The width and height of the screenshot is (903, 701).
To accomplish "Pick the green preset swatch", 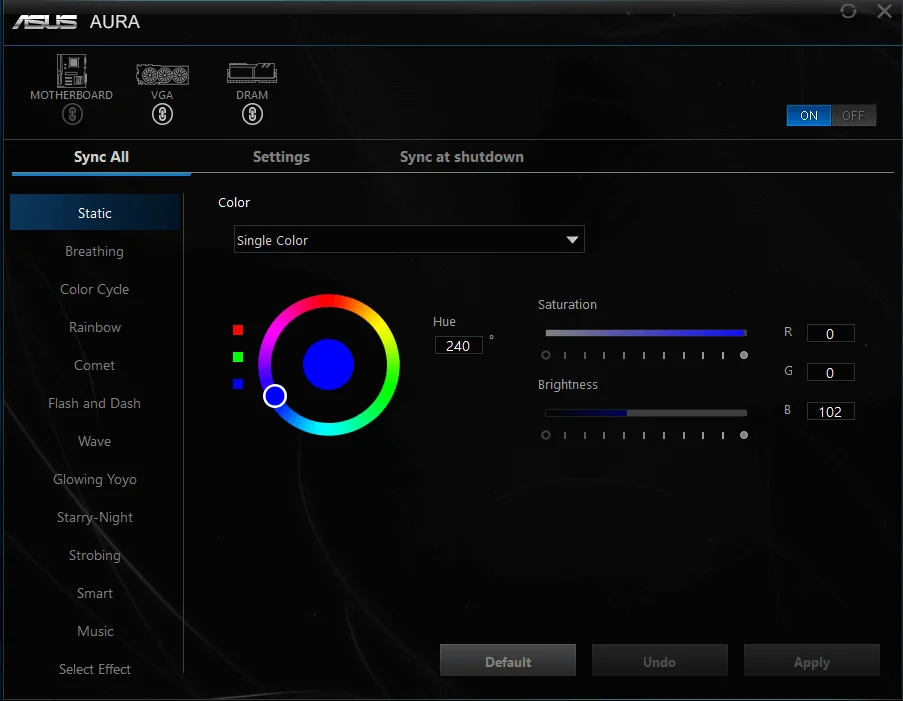I will tap(238, 357).
